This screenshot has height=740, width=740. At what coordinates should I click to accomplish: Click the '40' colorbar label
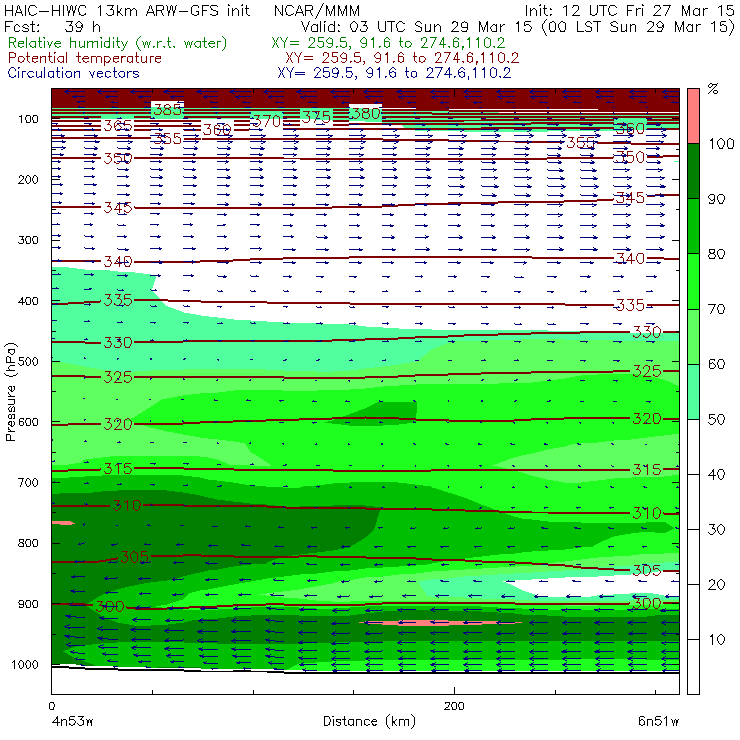[716, 474]
